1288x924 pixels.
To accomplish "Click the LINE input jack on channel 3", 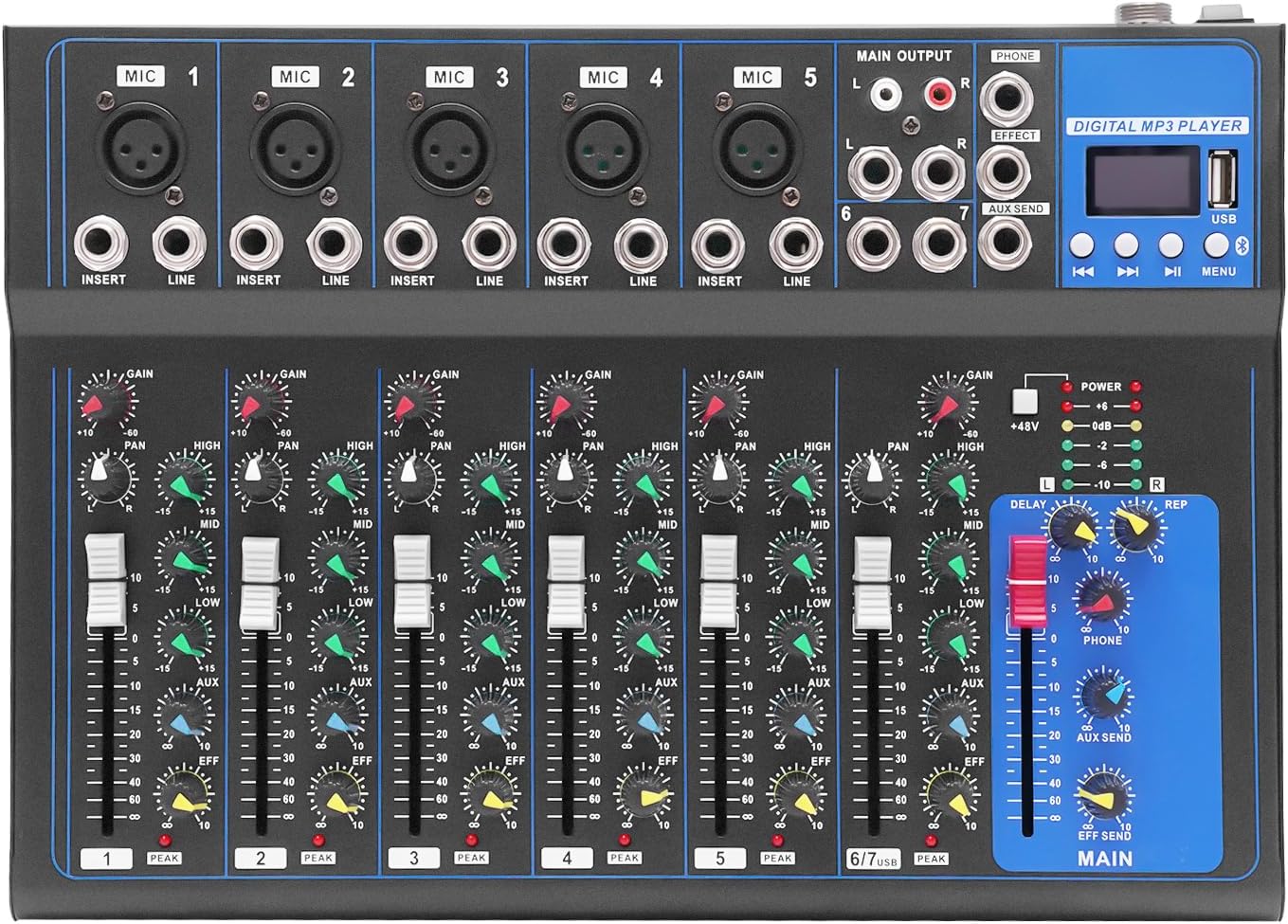I will pyautogui.click(x=489, y=245).
